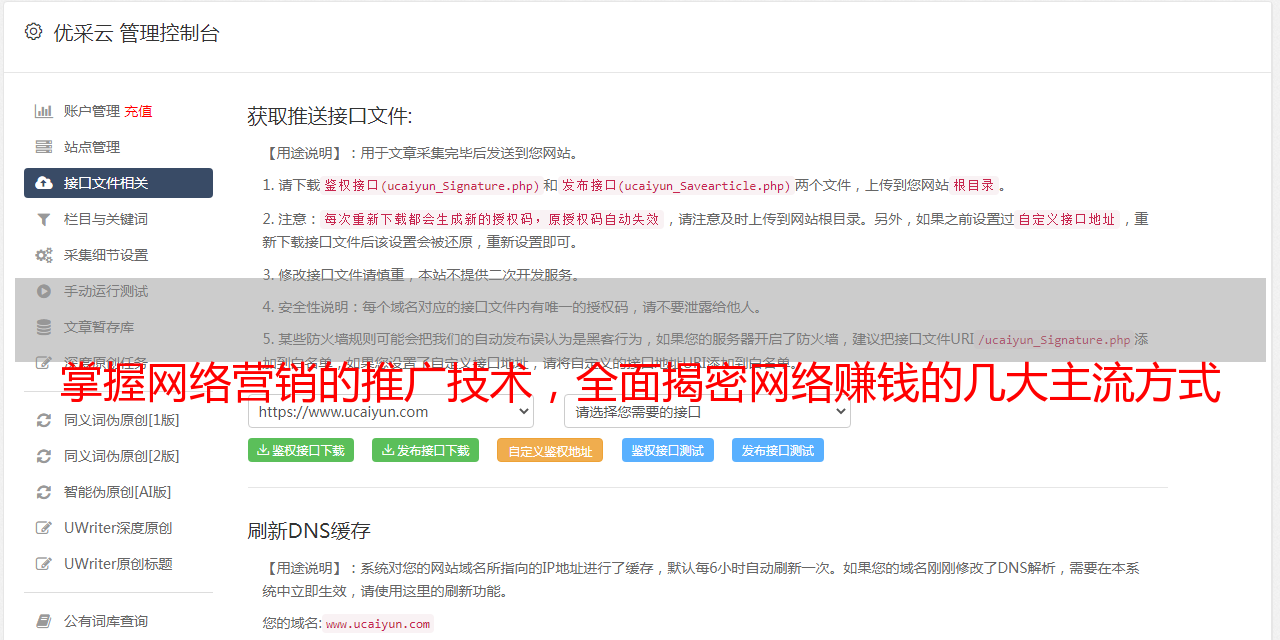Select 接口文件相关 in the sidebar
The height and width of the screenshot is (640, 1280).
coord(118,183)
